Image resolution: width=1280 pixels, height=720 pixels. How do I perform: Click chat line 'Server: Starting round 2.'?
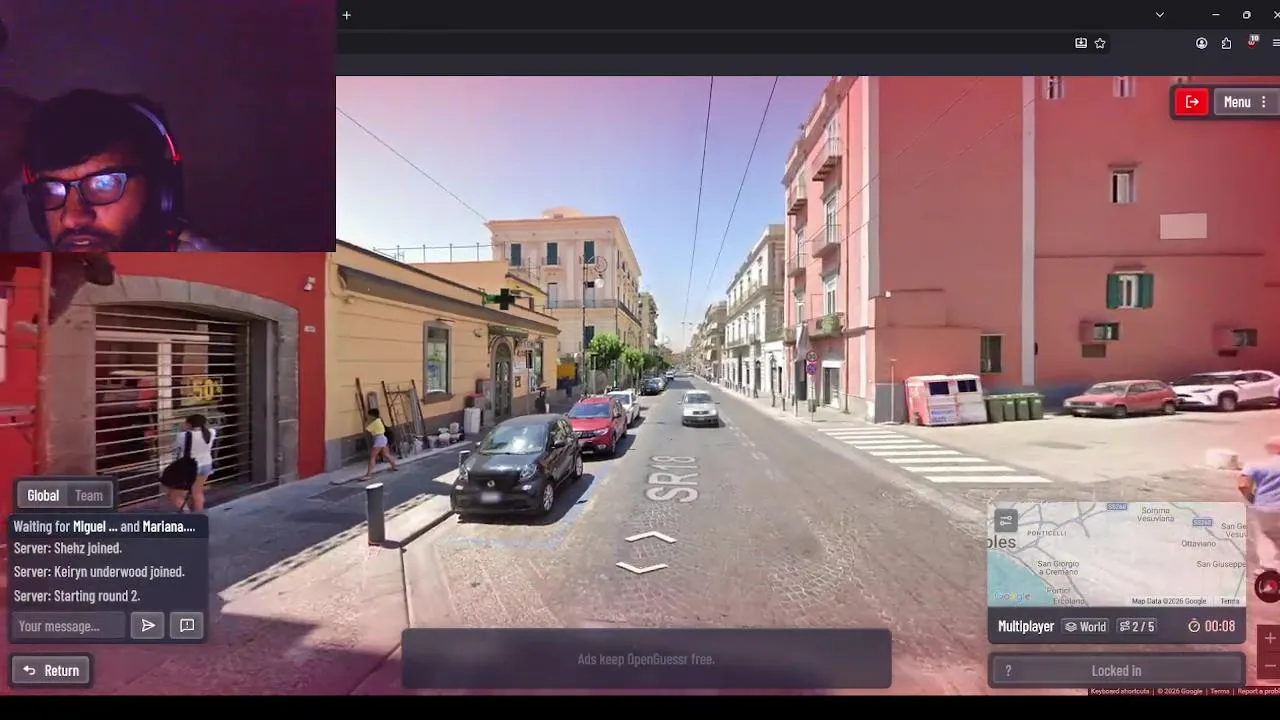click(x=77, y=596)
